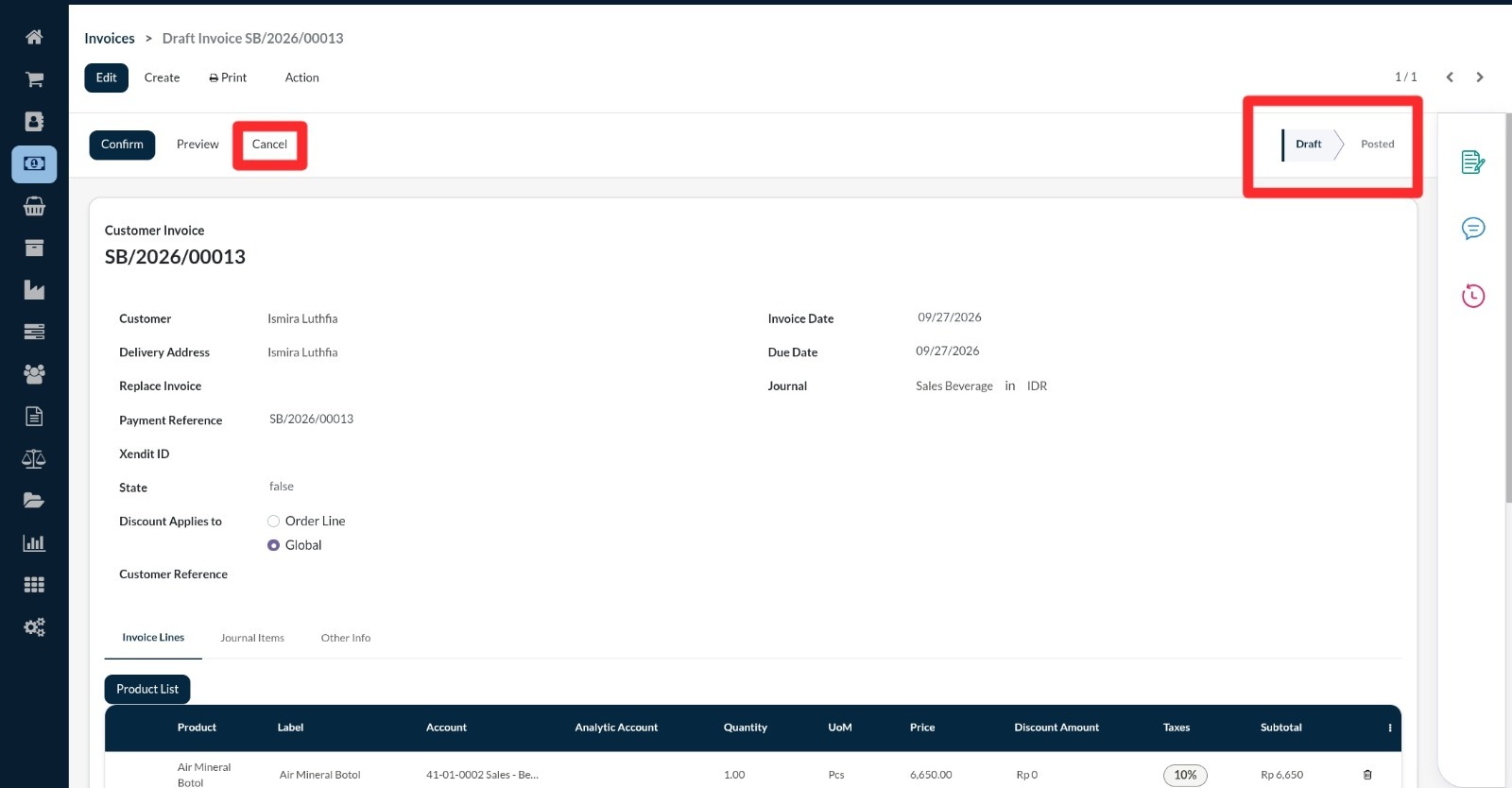Click the Create button
The width and height of the screenshot is (1512, 788).
tap(162, 77)
